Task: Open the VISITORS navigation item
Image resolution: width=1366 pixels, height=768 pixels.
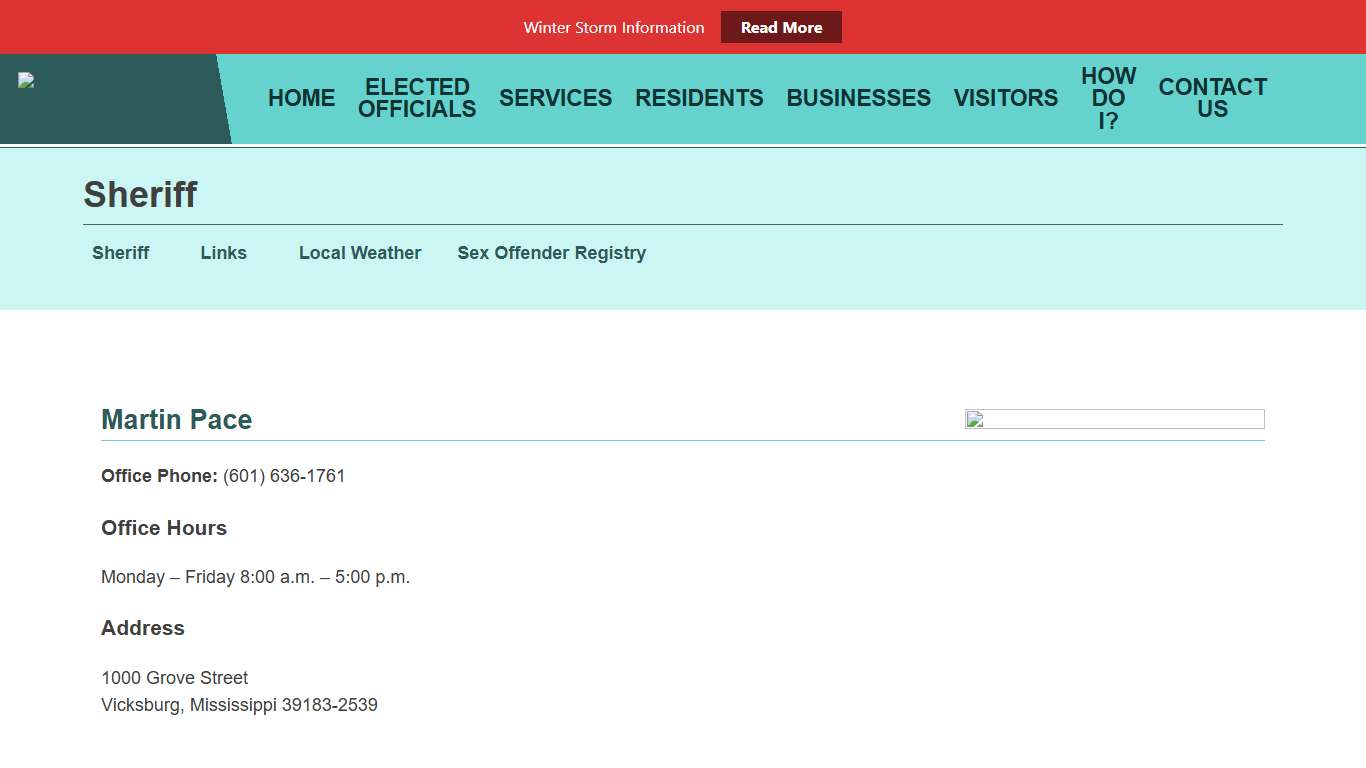Action: click(x=1005, y=98)
